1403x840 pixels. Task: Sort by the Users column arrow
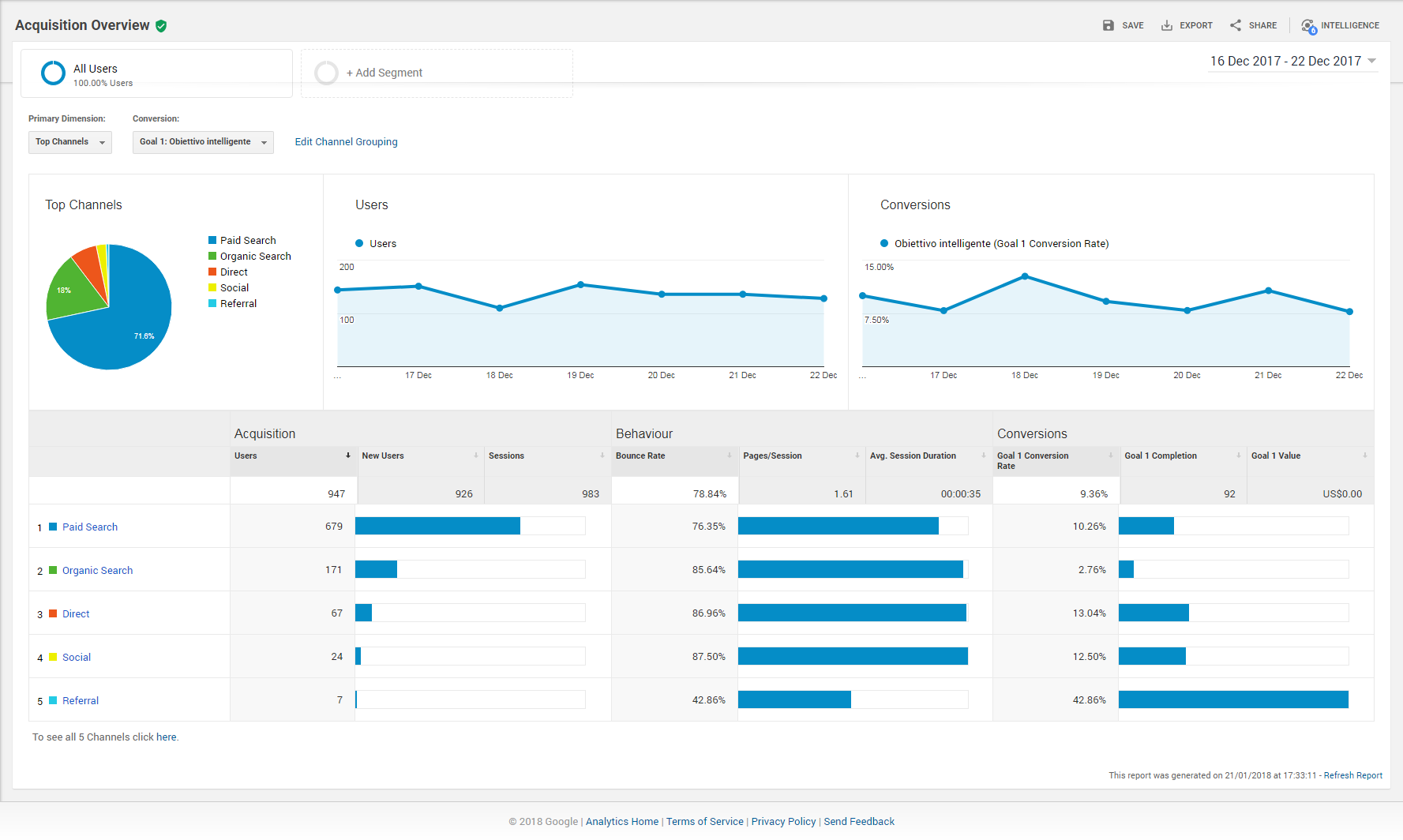347,456
